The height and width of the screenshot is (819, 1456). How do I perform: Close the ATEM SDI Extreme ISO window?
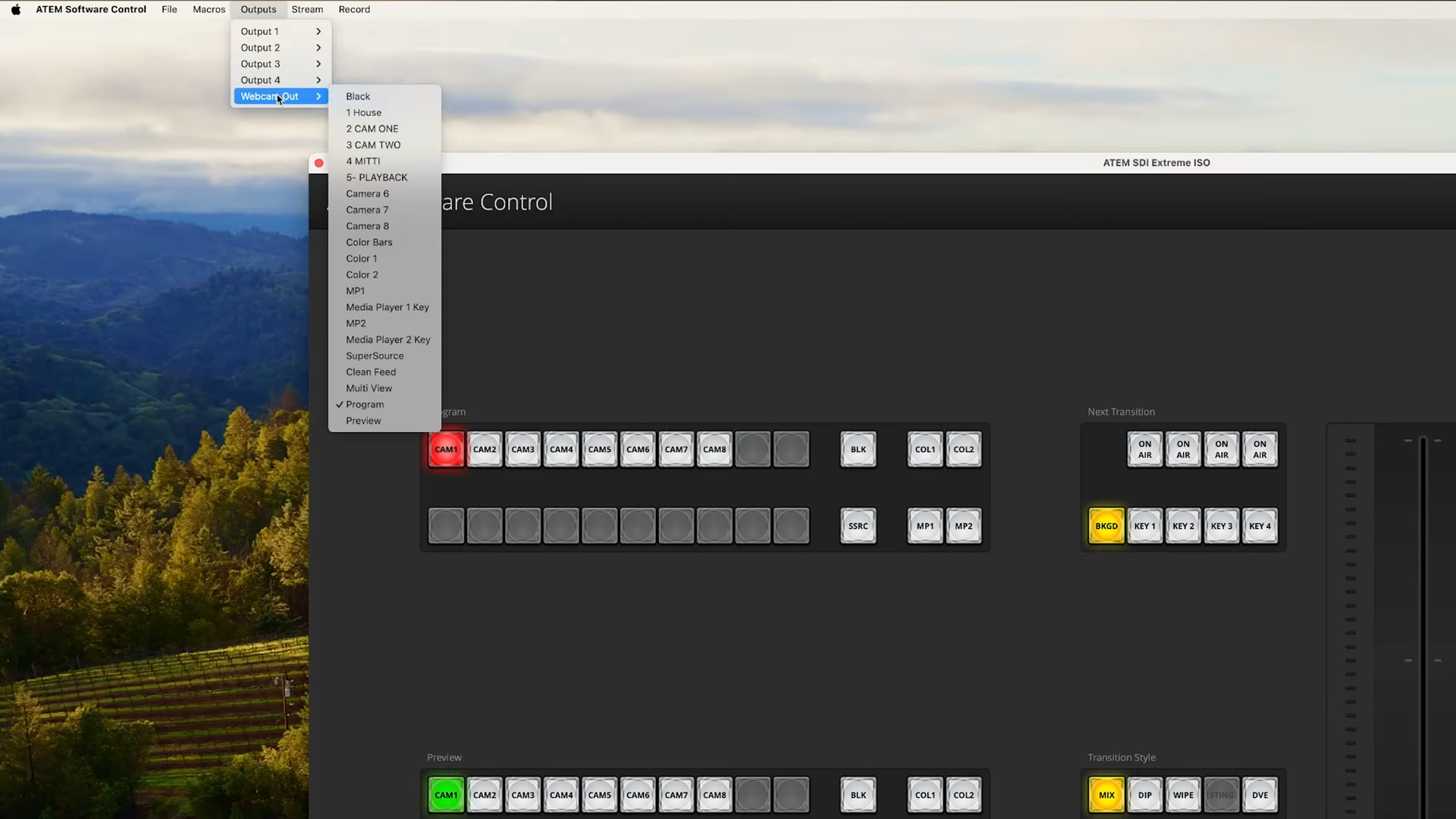319,163
